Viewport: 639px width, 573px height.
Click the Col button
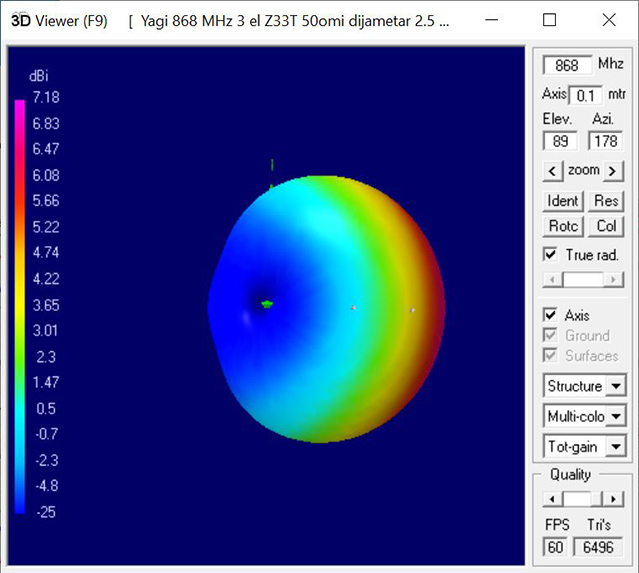click(606, 226)
